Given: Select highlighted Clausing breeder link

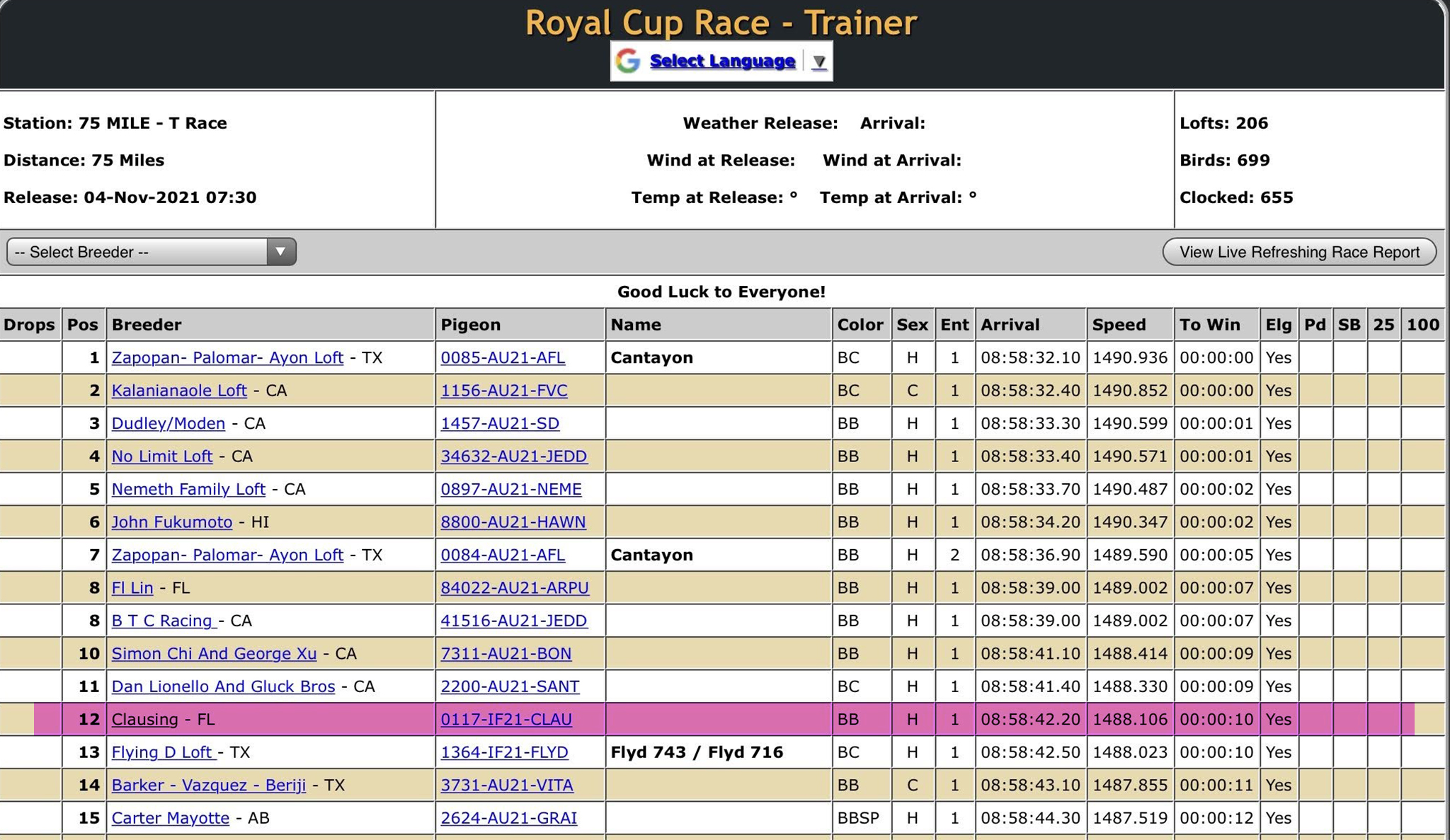Looking at the screenshot, I should (145, 720).
